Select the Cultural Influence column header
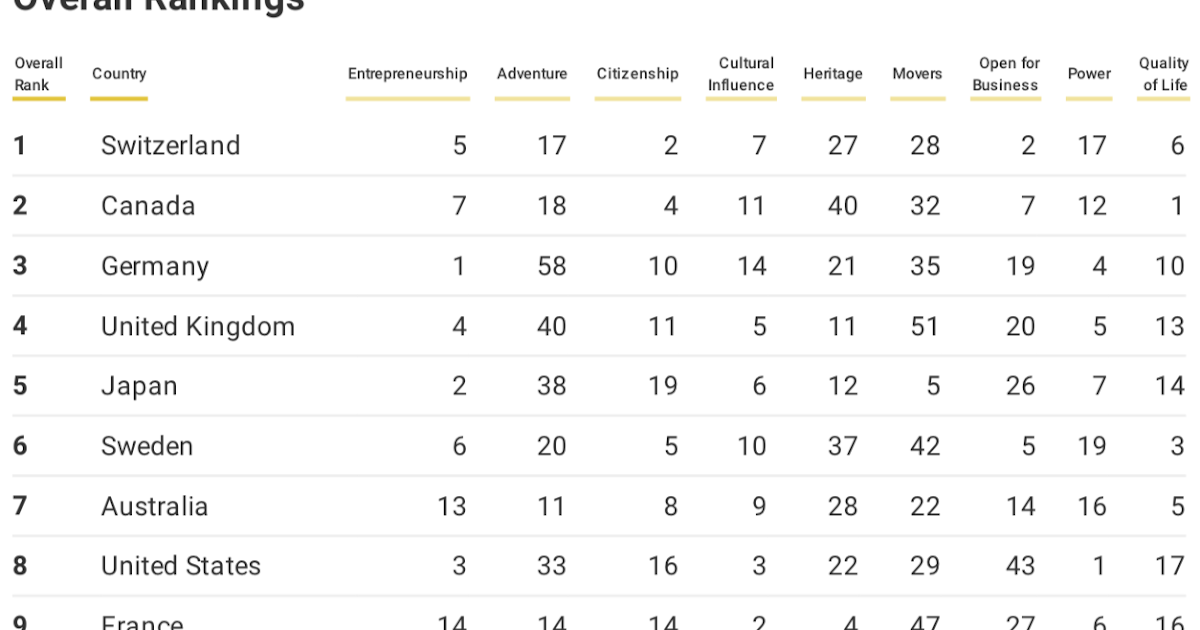The height and width of the screenshot is (630, 1200). (x=741, y=74)
